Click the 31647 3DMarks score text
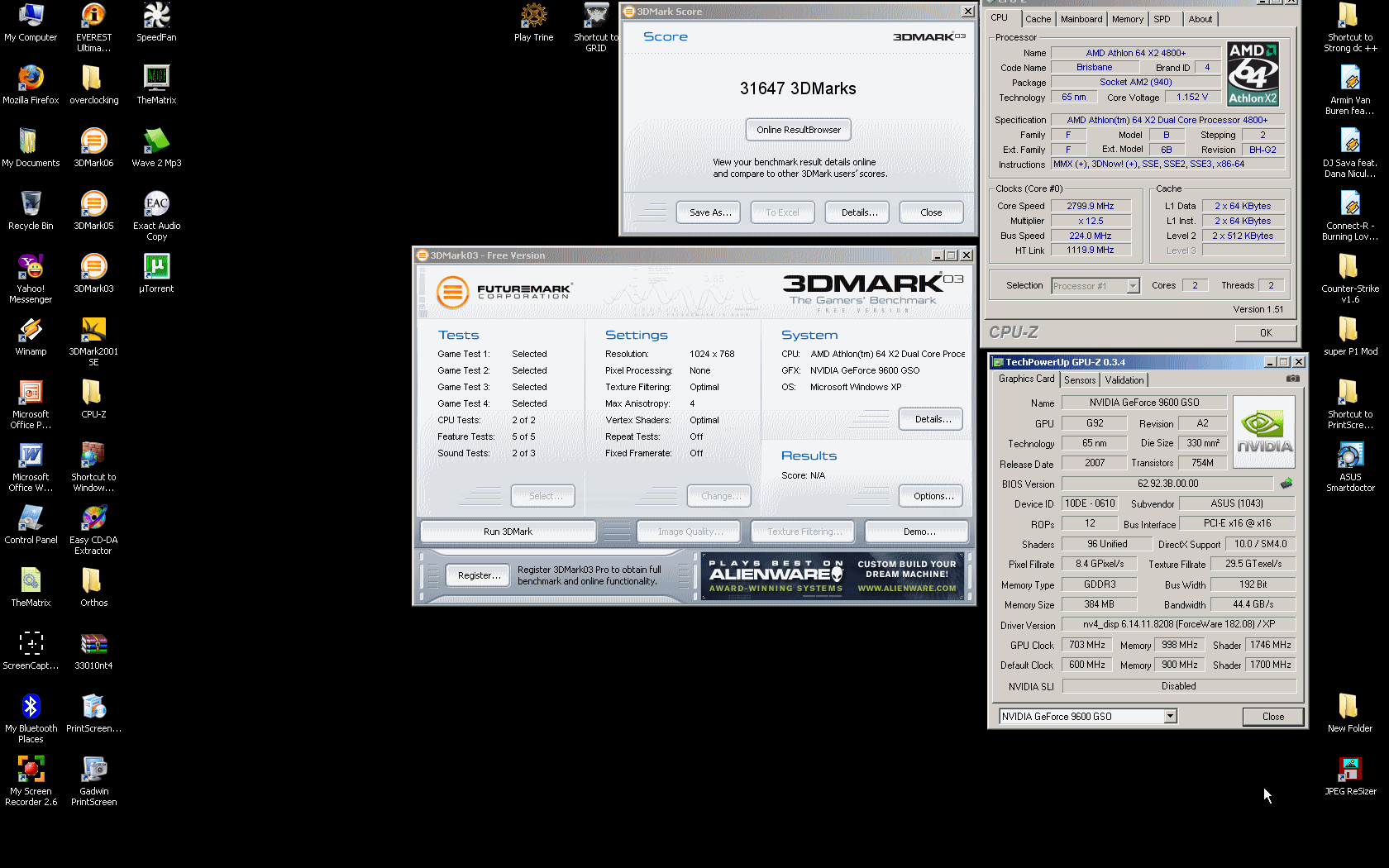1389x868 pixels. click(798, 88)
